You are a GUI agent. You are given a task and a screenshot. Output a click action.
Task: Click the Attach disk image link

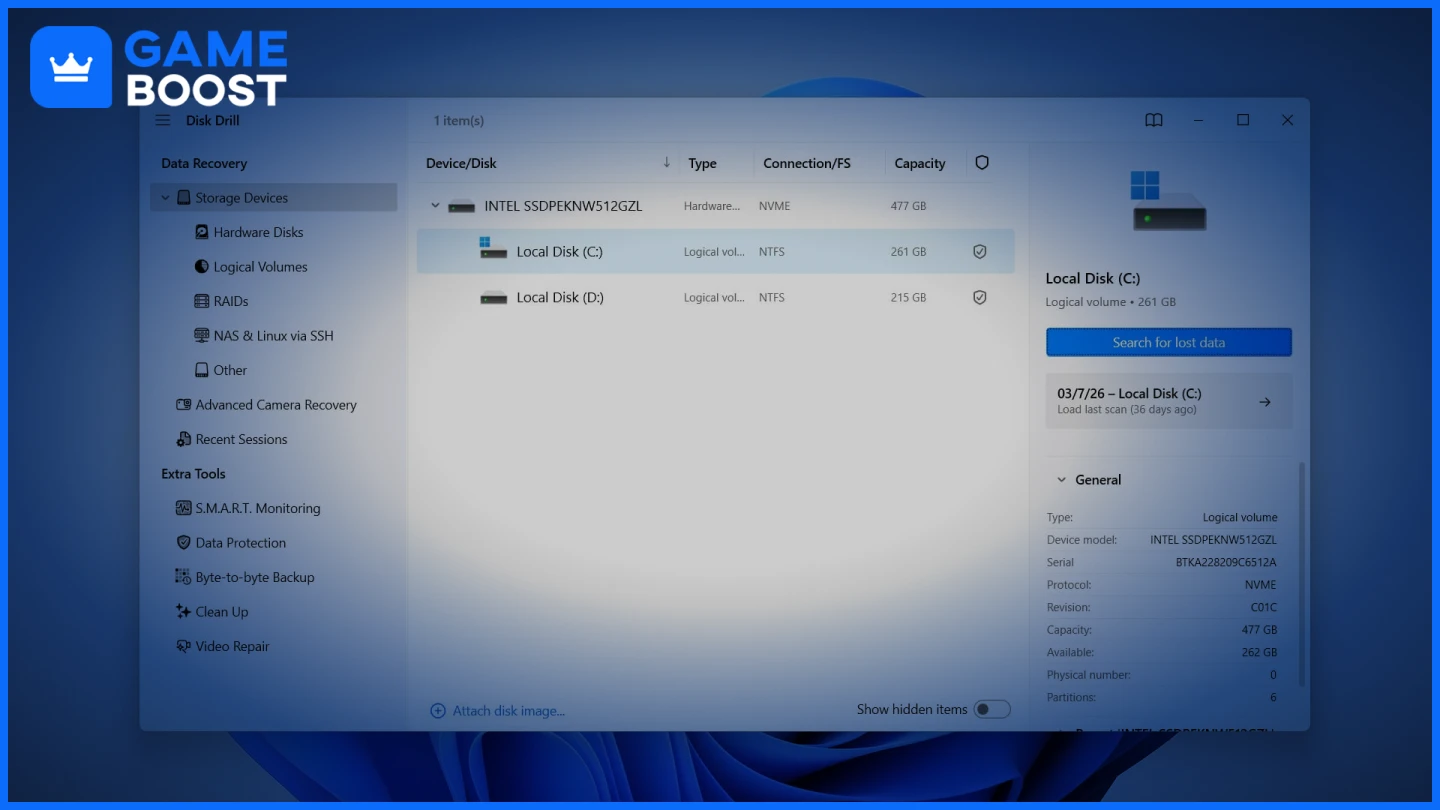[x=497, y=709]
